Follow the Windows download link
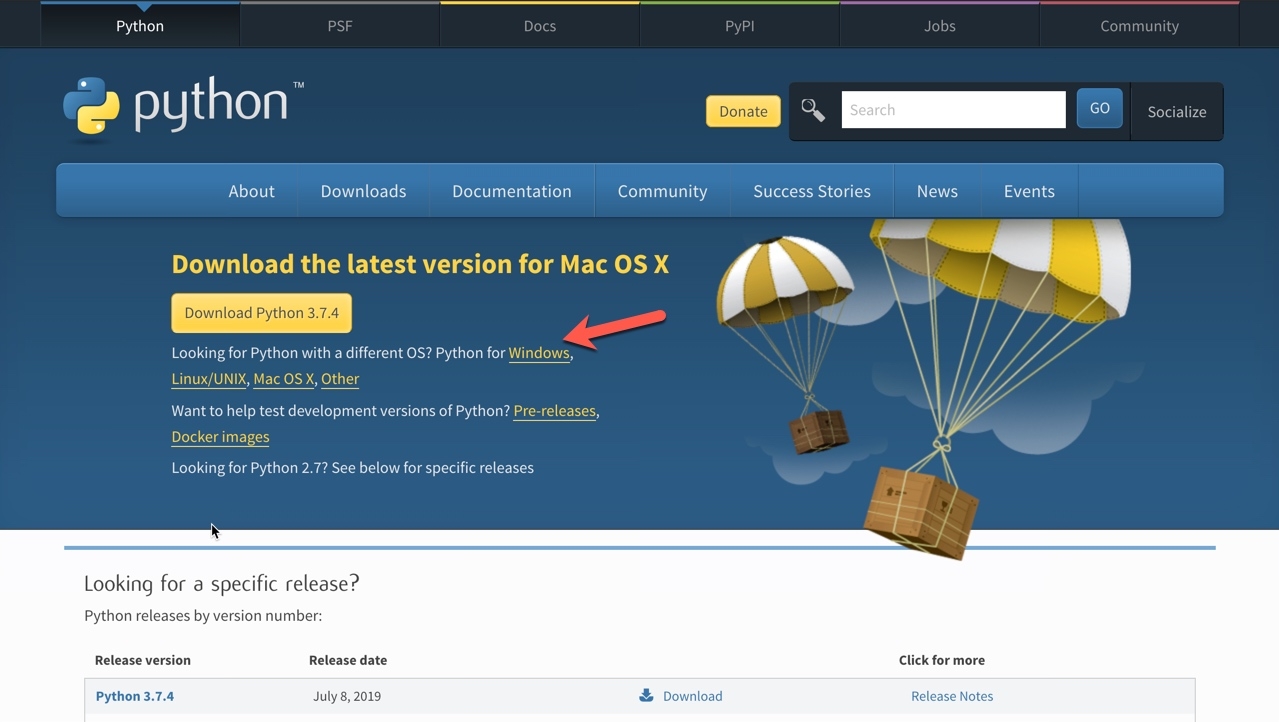Viewport: 1279px width, 722px height. tap(538, 353)
